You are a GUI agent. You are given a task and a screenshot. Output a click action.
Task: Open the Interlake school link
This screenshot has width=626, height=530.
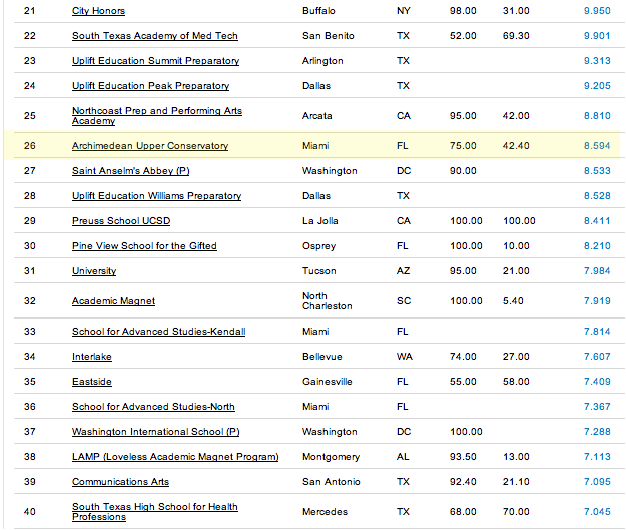(x=92, y=357)
